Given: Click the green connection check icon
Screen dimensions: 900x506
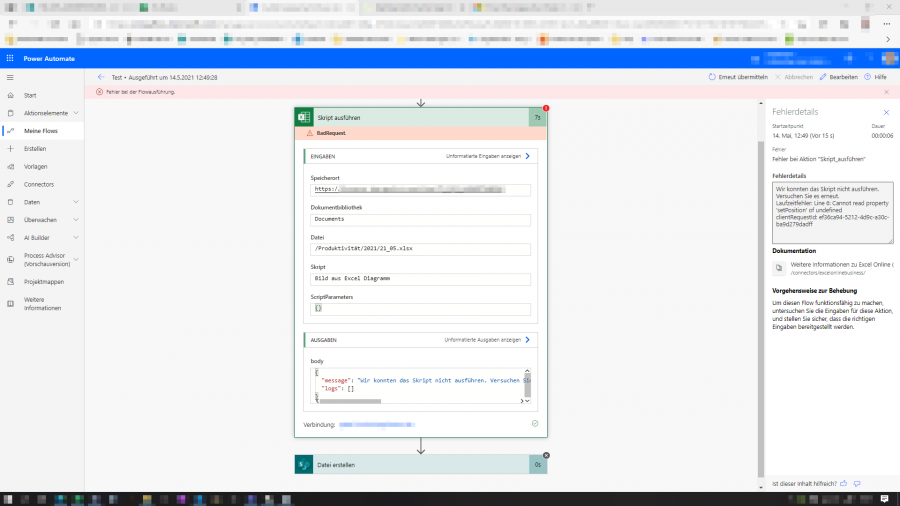Looking at the screenshot, I should 535,423.
